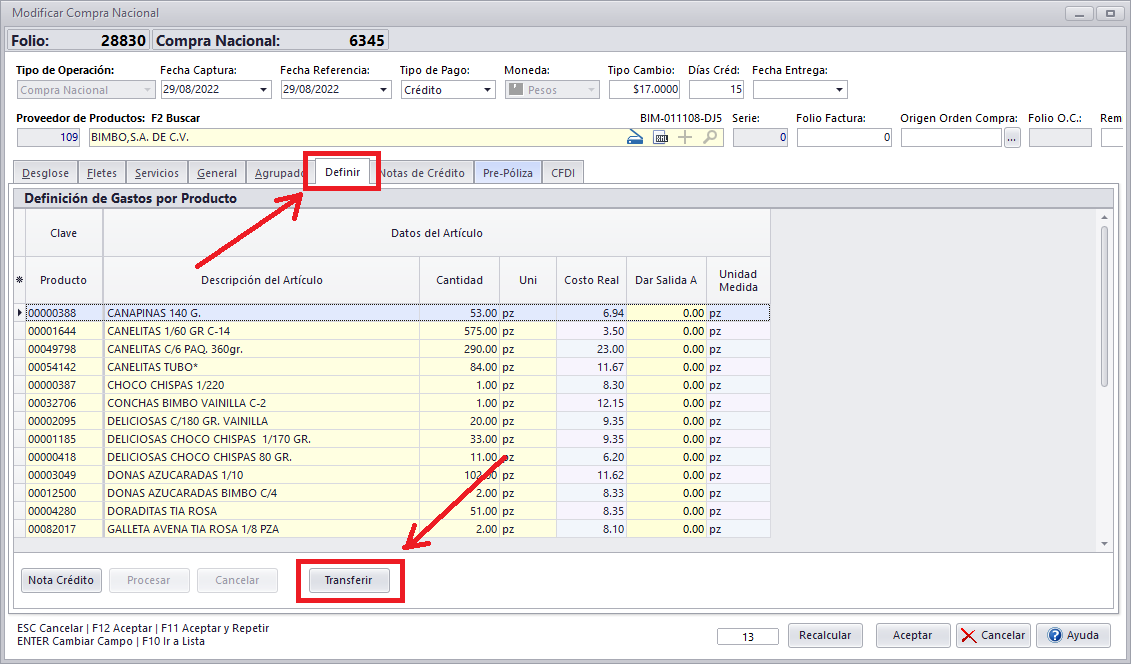Screen dimensions: 1131x664
Task: Open the Ayuda help button
Action: click(x=1073, y=635)
